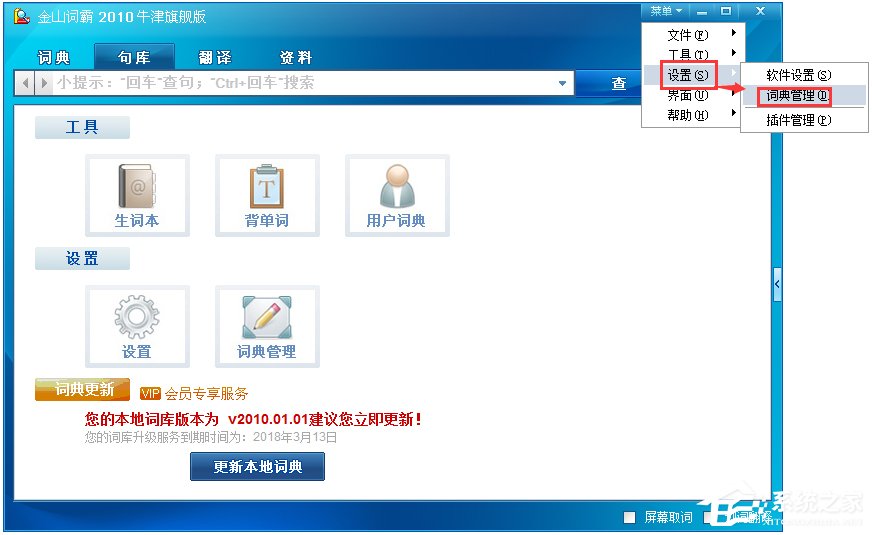The width and height of the screenshot is (872, 535).
Task: Open the 生词本 notebook icon
Action: pyautogui.click(x=137, y=195)
